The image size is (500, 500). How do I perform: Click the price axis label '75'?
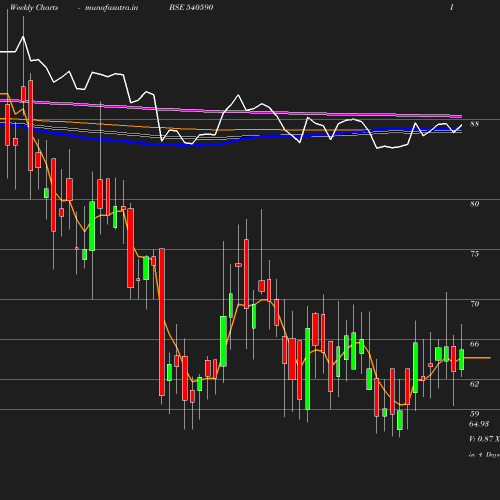click(x=474, y=254)
